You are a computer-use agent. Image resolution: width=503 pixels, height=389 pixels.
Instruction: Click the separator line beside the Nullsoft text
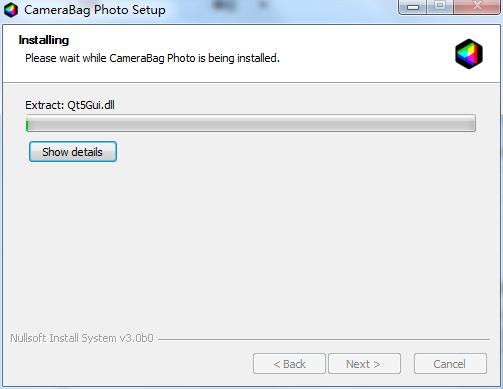324,339
